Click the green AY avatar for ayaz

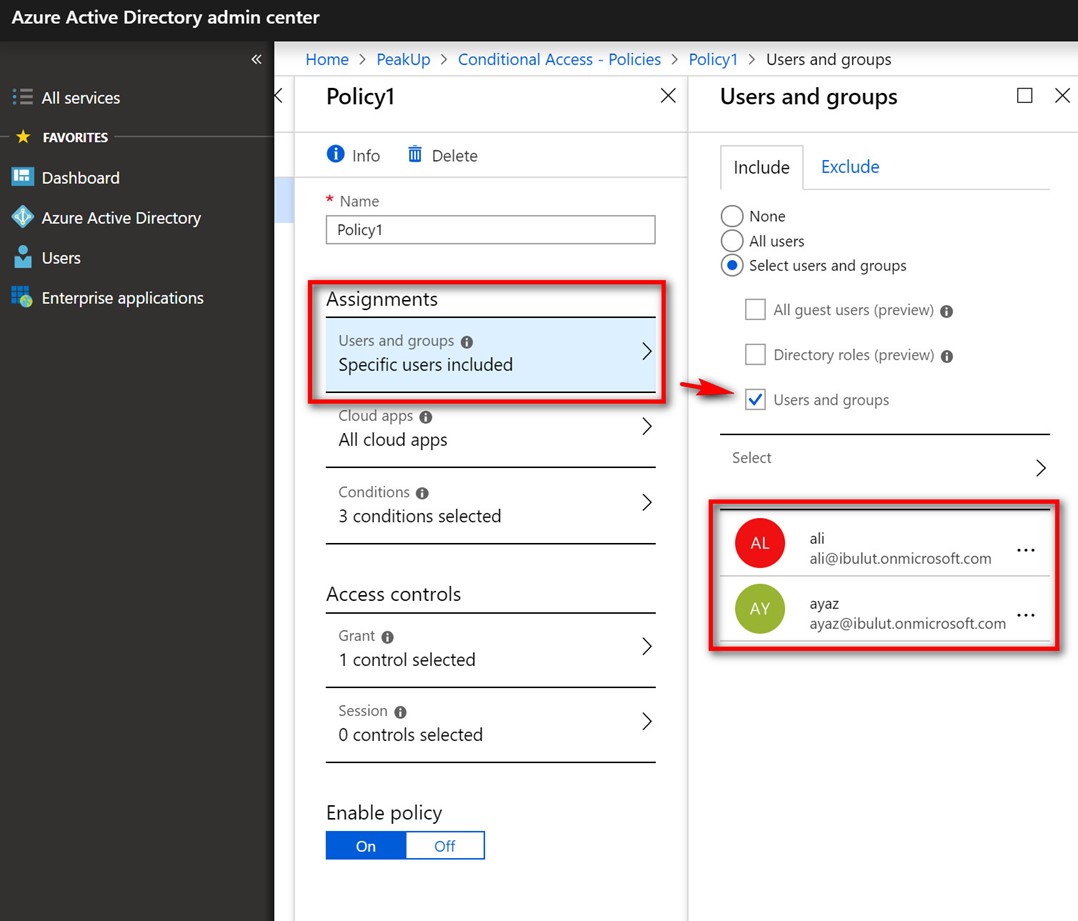tap(760, 608)
